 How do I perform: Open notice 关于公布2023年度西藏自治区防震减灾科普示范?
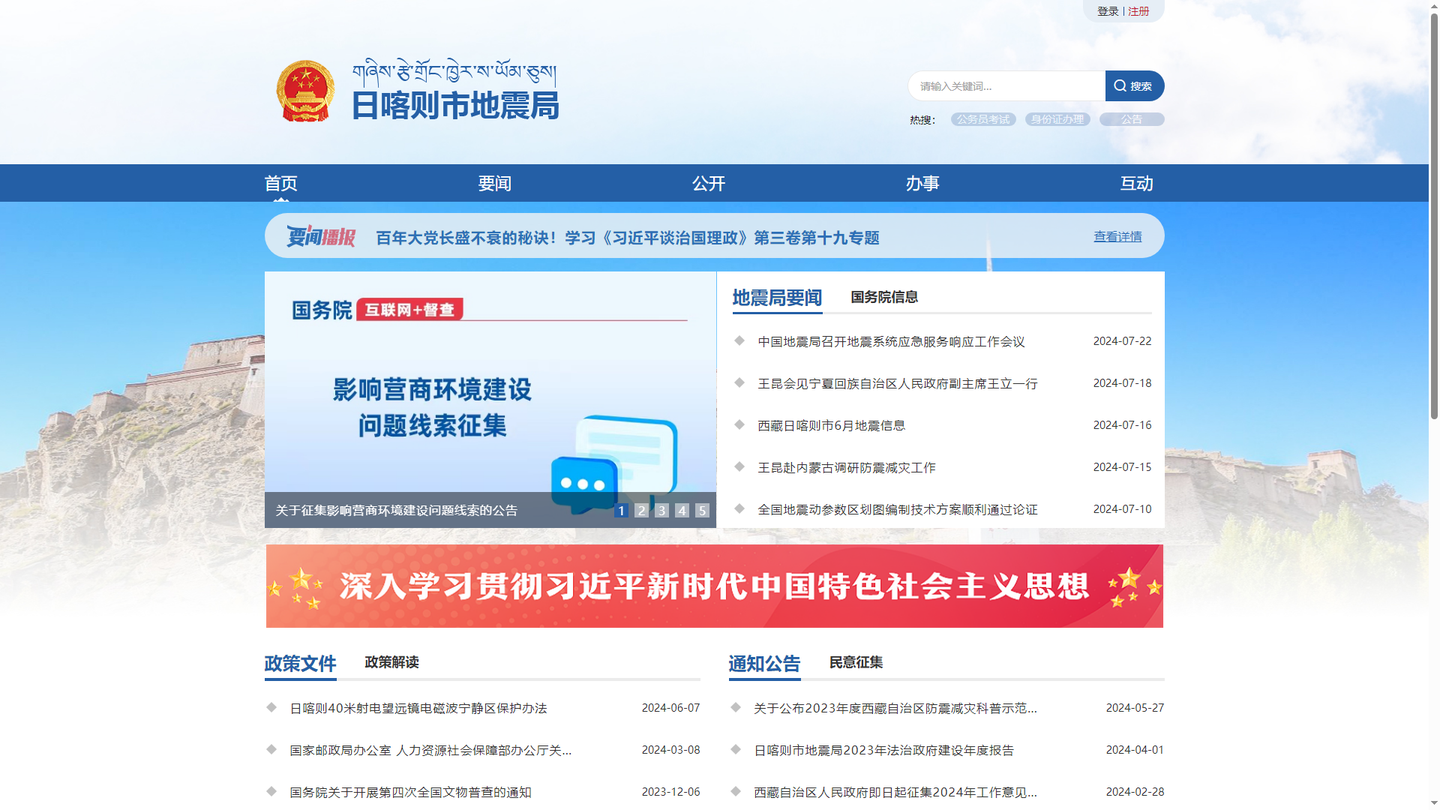[895, 708]
